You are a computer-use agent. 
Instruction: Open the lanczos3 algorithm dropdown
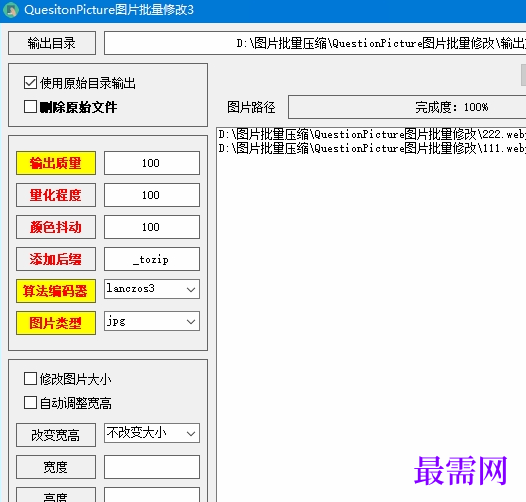point(152,289)
